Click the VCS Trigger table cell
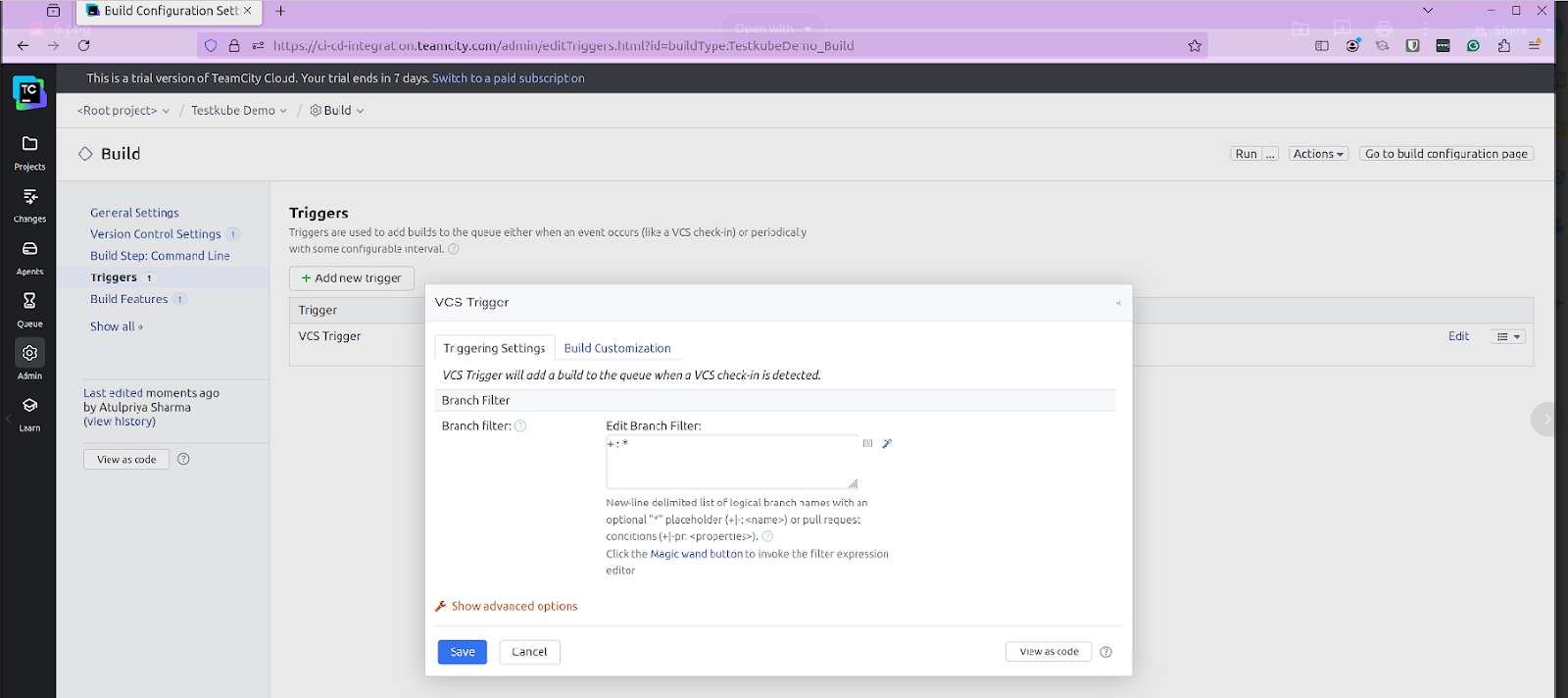 click(329, 336)
